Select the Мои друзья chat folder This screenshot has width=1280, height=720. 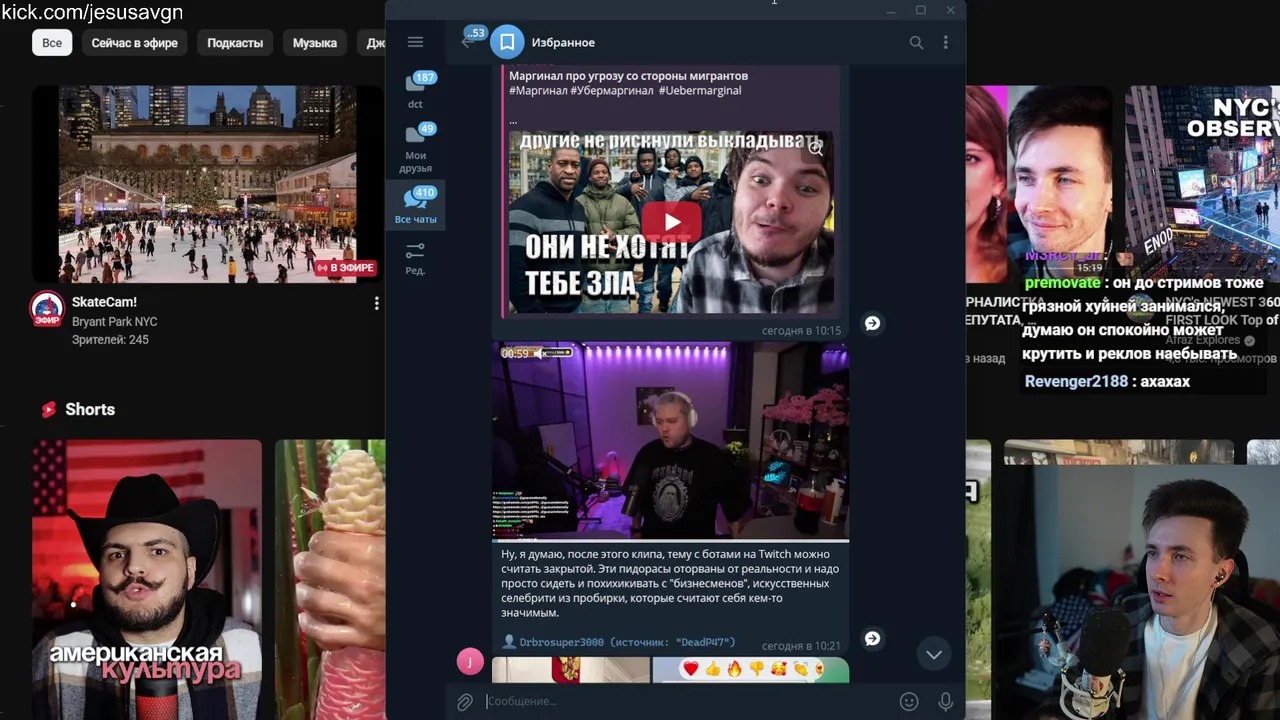[x=415, y=148]
